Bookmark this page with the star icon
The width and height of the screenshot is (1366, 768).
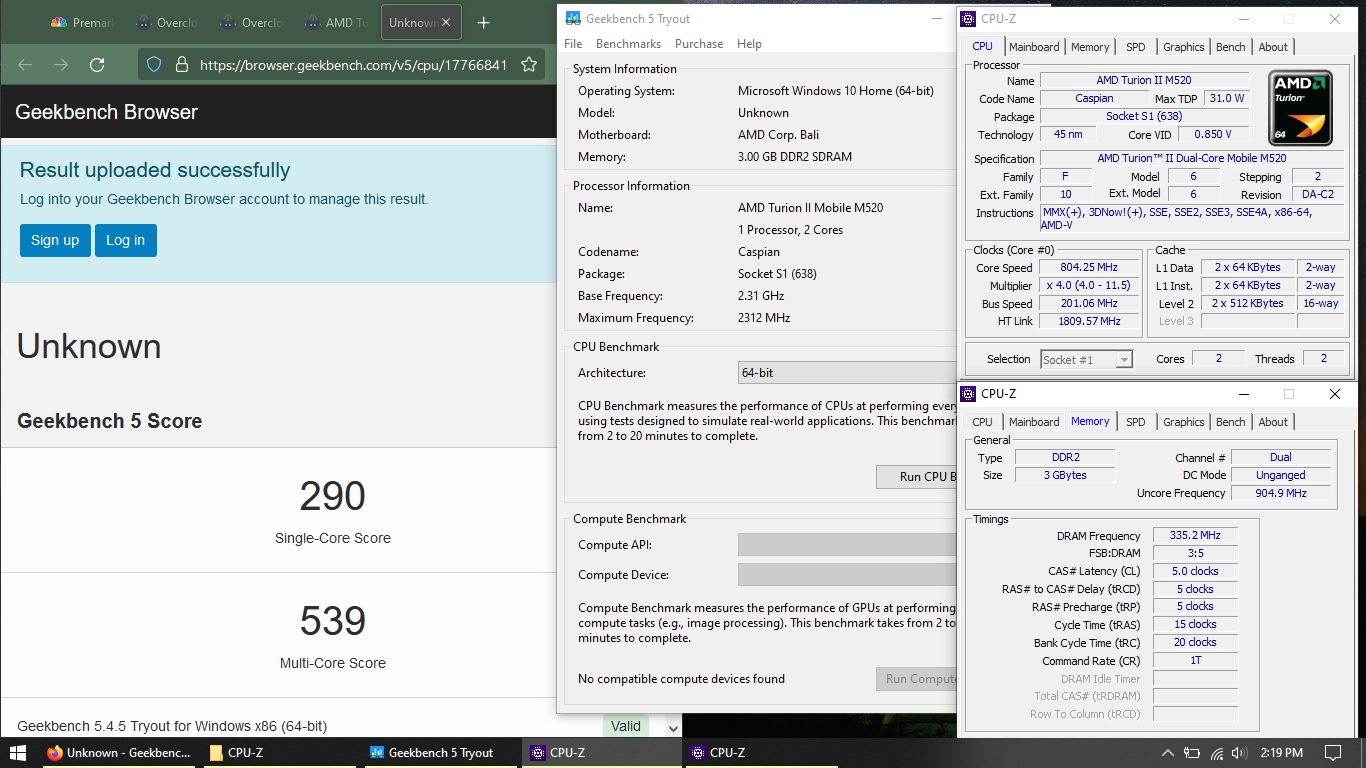(529, 65)
